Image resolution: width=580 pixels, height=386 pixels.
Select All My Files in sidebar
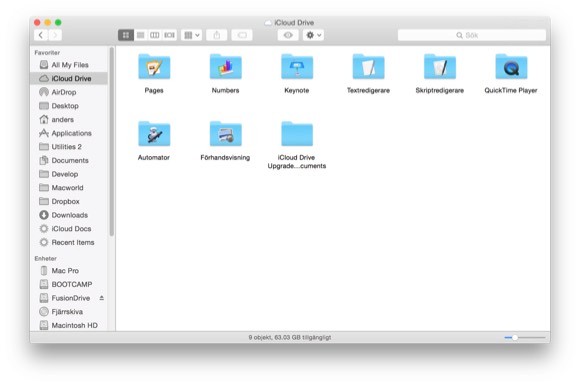pos(69,65)
